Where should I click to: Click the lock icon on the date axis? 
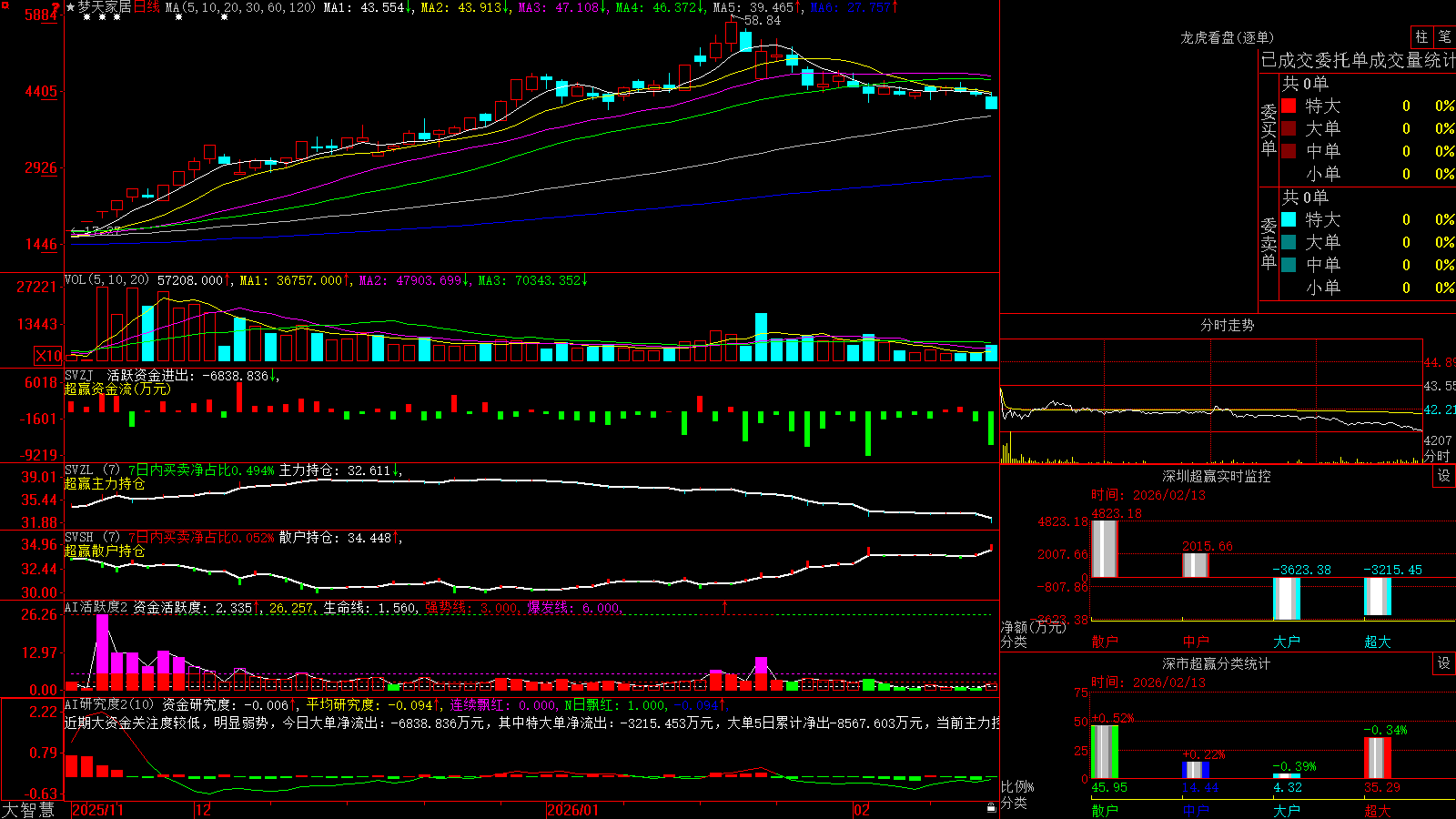(x=991, y=808)
